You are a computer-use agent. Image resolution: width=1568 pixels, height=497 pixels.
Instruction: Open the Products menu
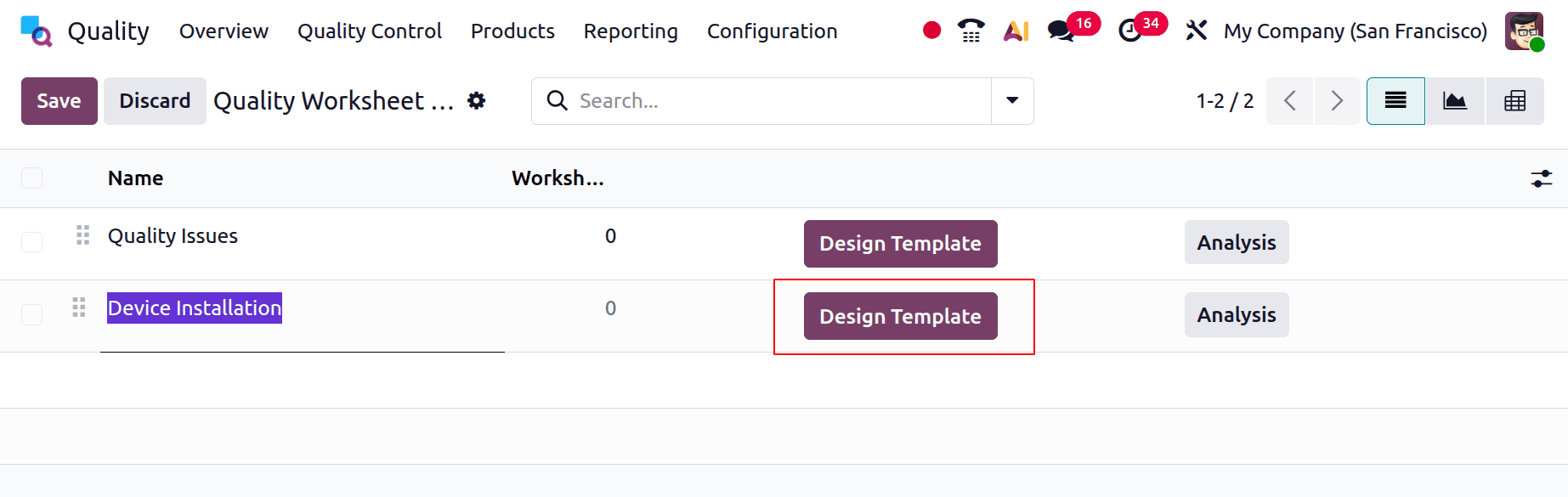(x=512, y=31)
